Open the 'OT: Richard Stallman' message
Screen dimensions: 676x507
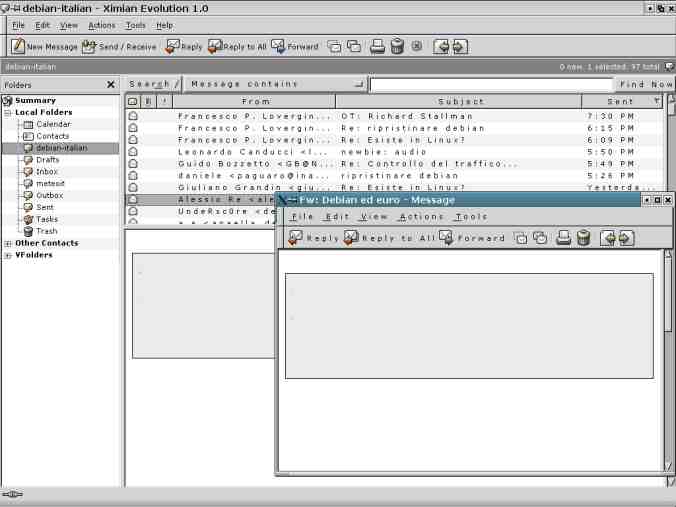pyautogui.click(x=394, y=116)
